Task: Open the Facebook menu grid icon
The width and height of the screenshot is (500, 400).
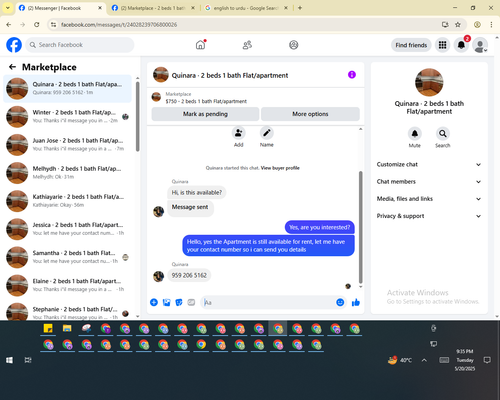Action: tap(442, 45)
